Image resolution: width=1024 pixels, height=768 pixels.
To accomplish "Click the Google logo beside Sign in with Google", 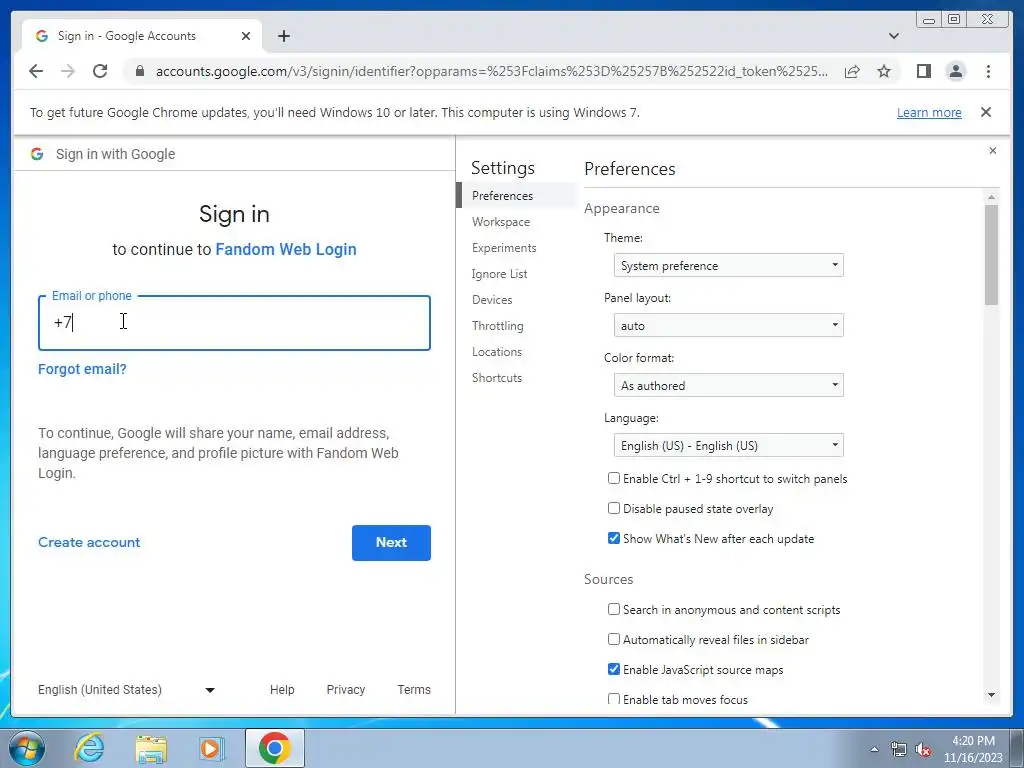I will [x=37, y=154].
